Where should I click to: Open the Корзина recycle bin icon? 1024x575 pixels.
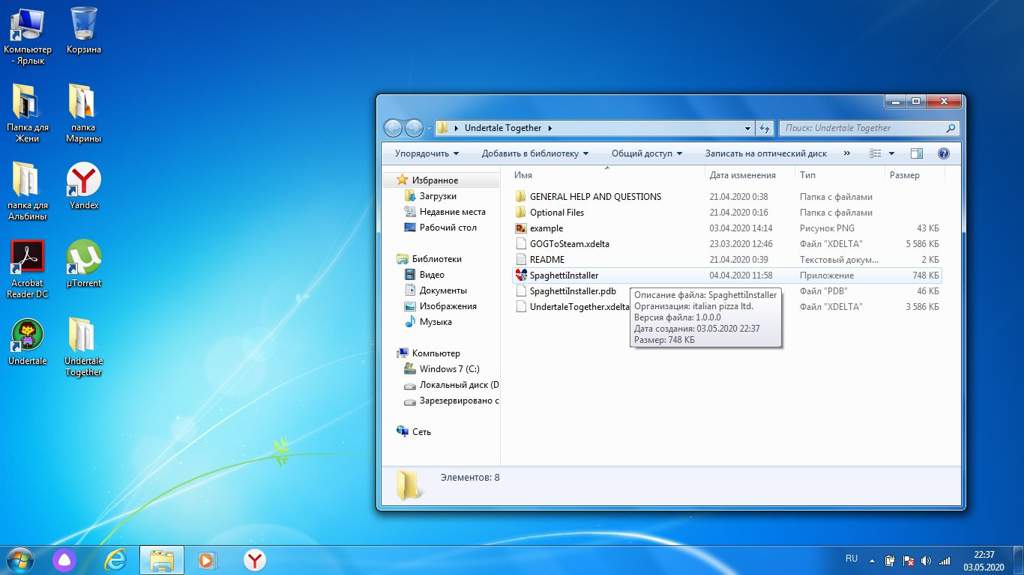(x=84, y=31)
